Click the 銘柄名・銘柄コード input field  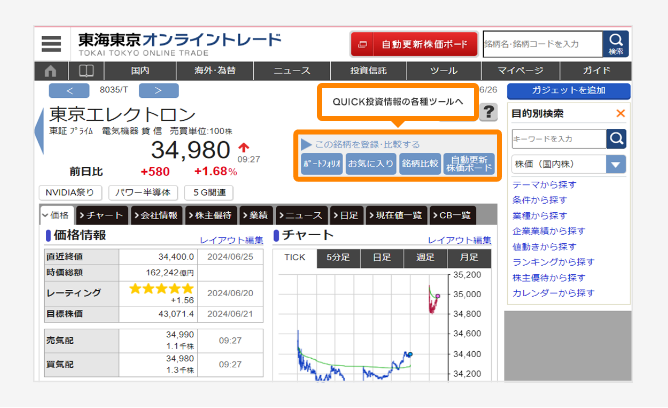click(543, 44)
